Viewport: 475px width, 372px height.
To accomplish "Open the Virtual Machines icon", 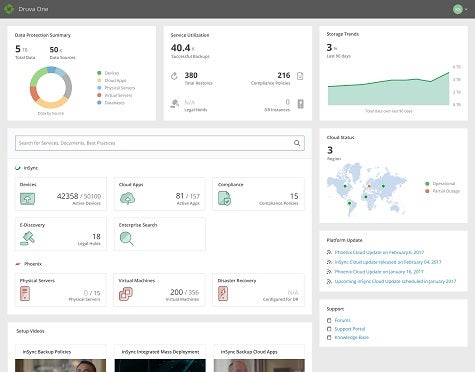I will coord(126,294).
